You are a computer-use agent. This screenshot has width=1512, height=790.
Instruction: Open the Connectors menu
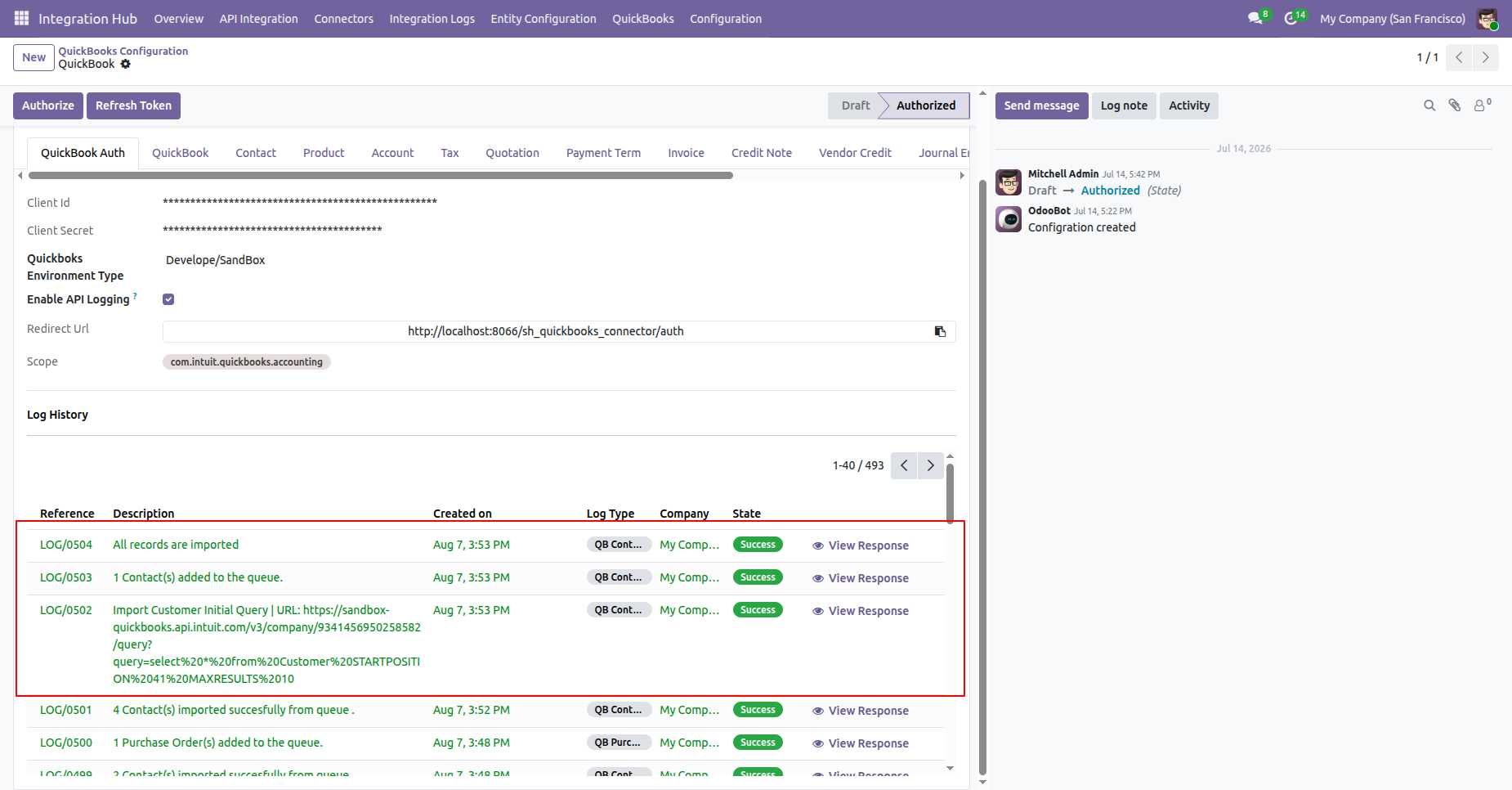(343, 19)
